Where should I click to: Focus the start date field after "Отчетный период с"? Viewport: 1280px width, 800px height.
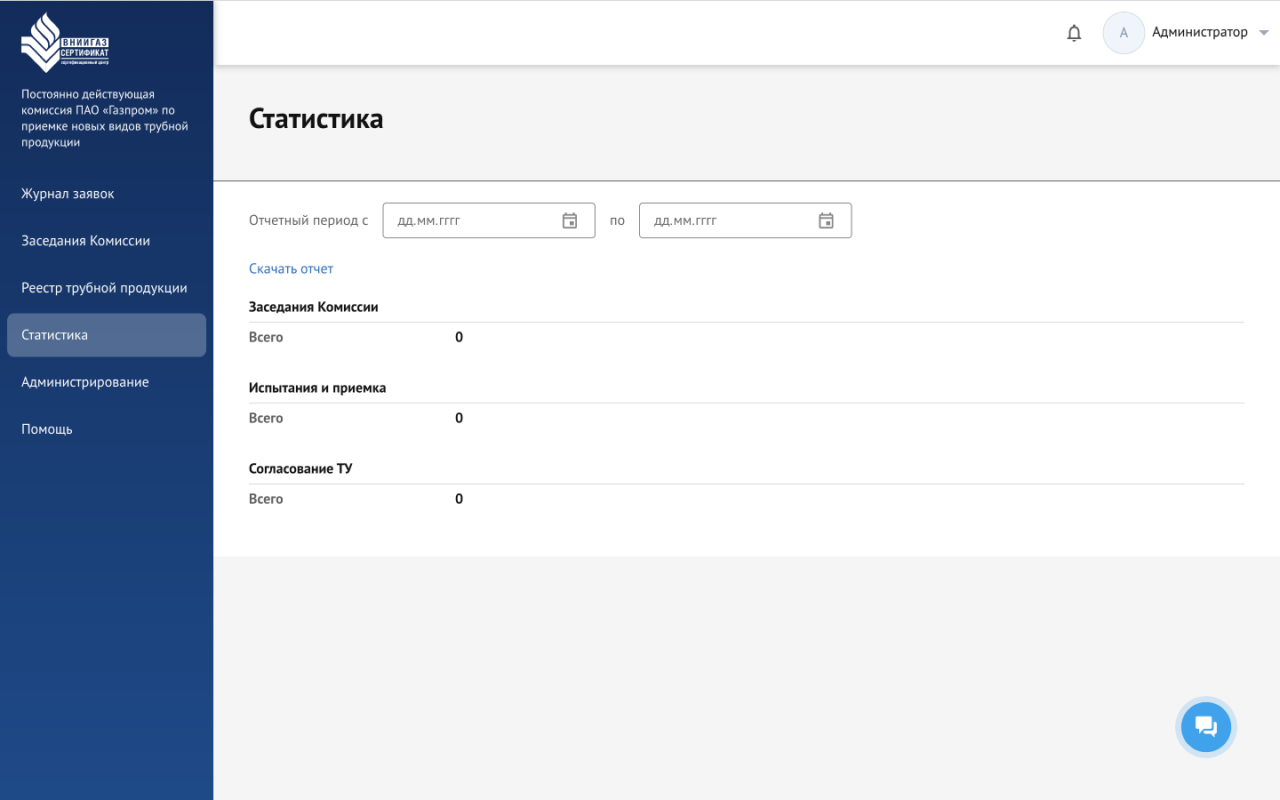(x=470, y=221)
